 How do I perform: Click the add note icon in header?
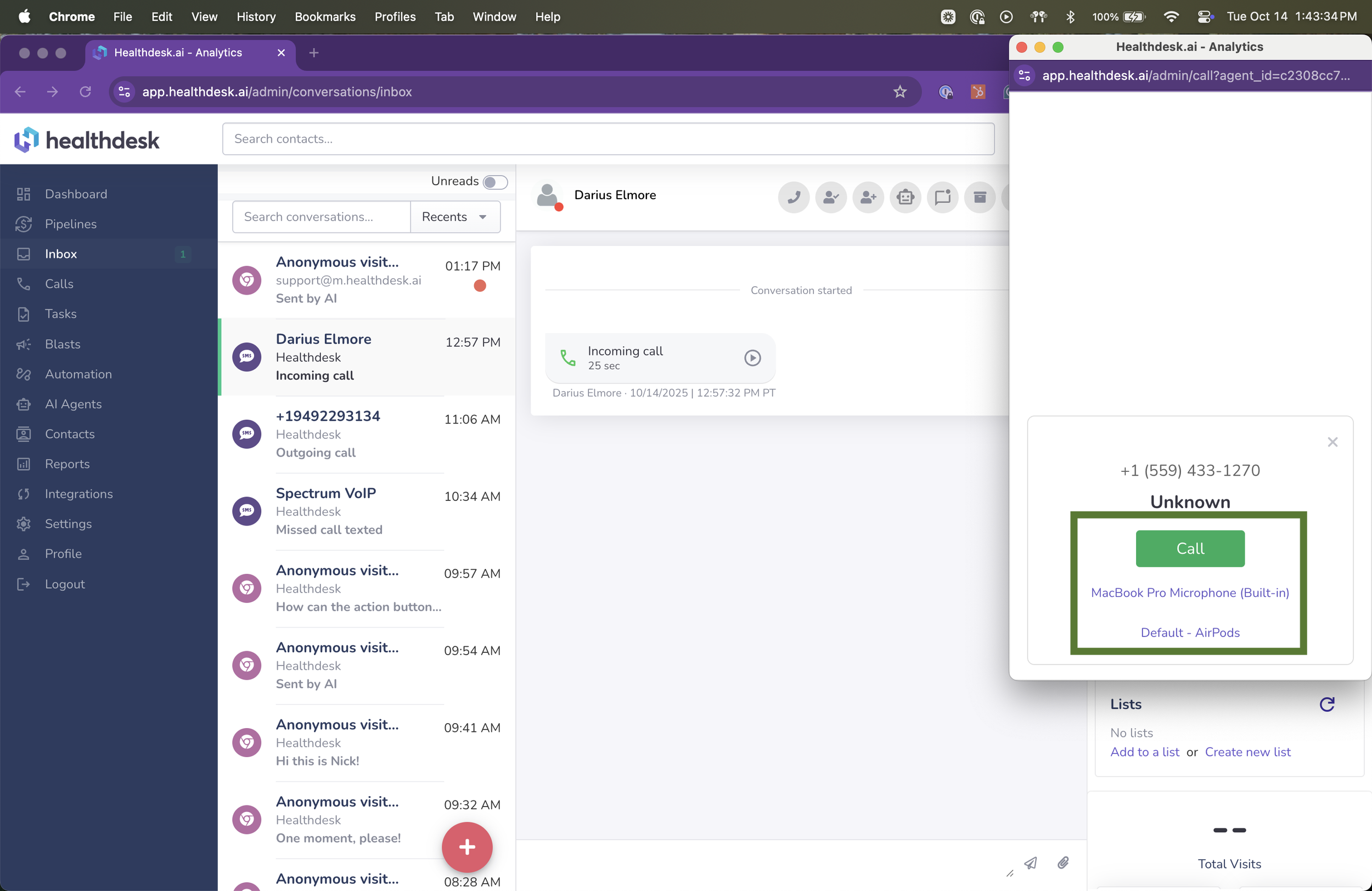[x=942, y=198]
